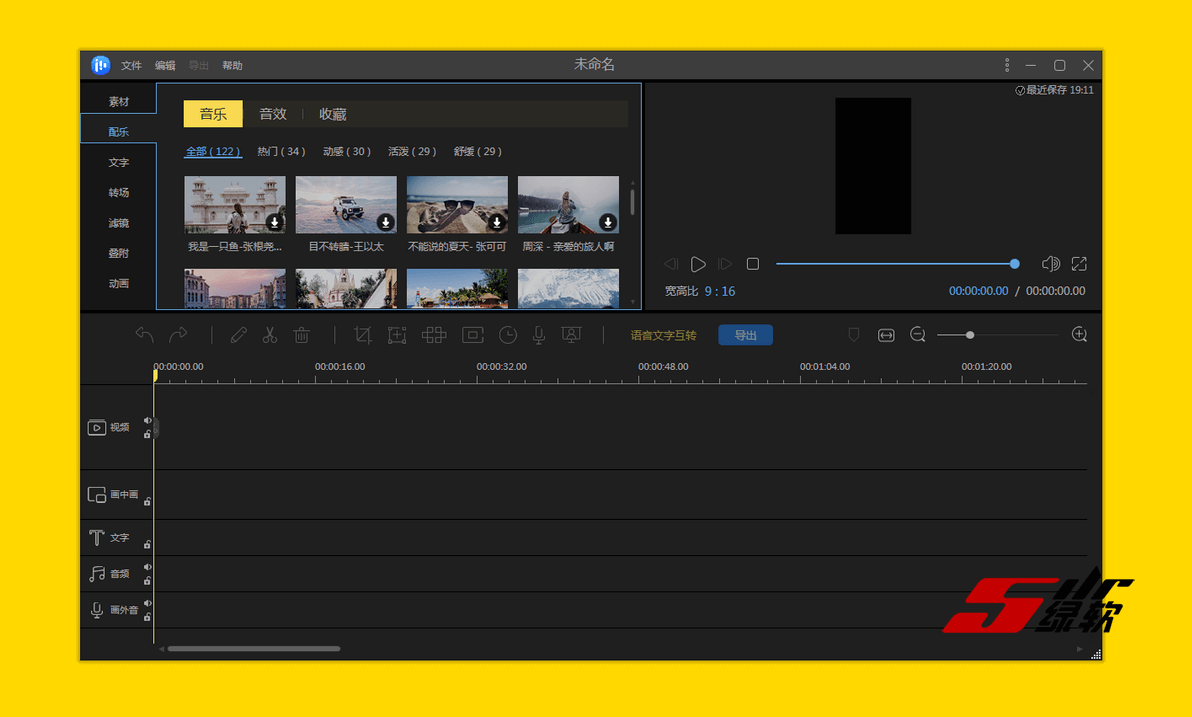Download the 我是一只鱼-张根尧 music track

(x=274, y=222)
